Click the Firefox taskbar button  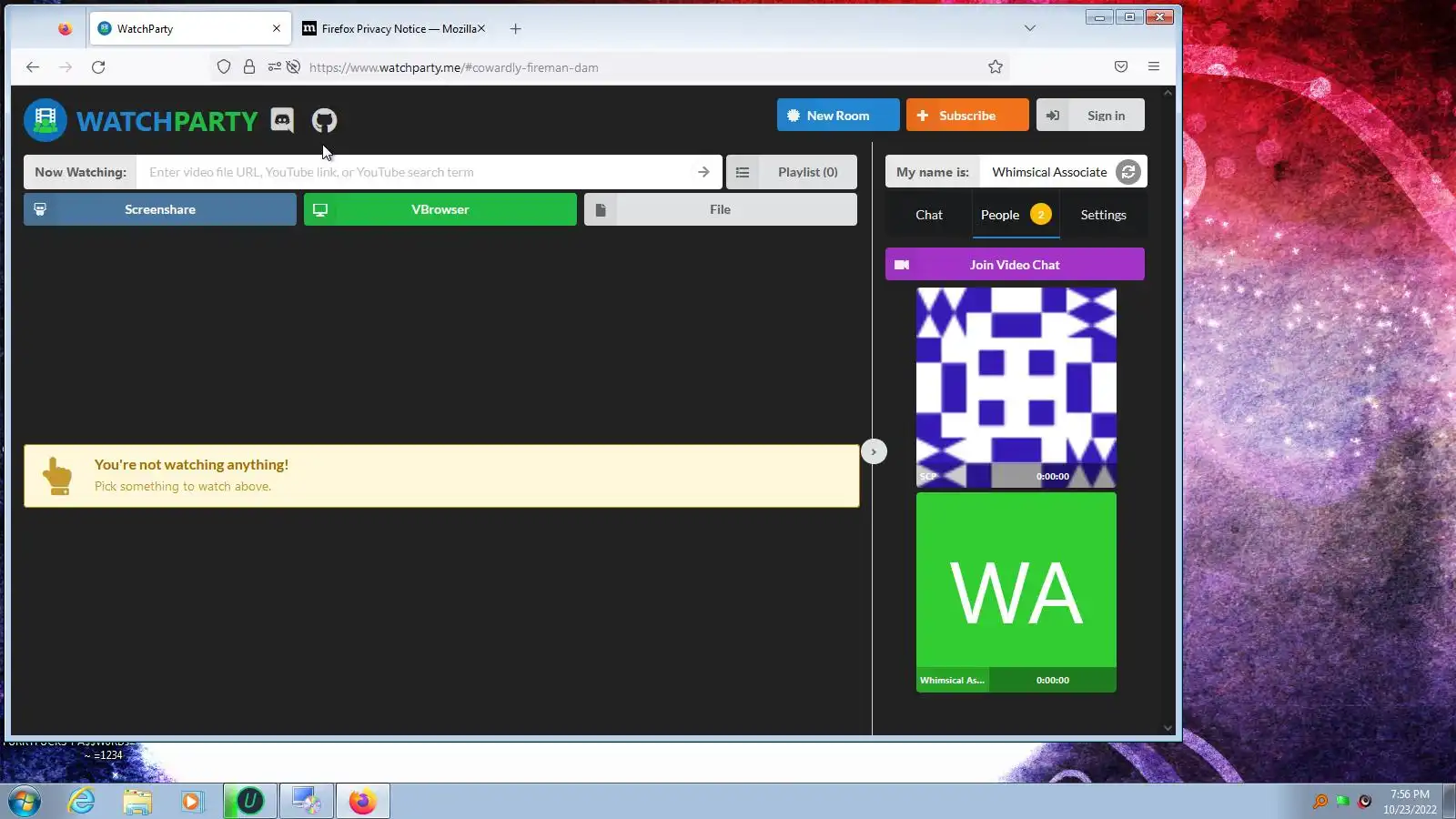[363, 802]
